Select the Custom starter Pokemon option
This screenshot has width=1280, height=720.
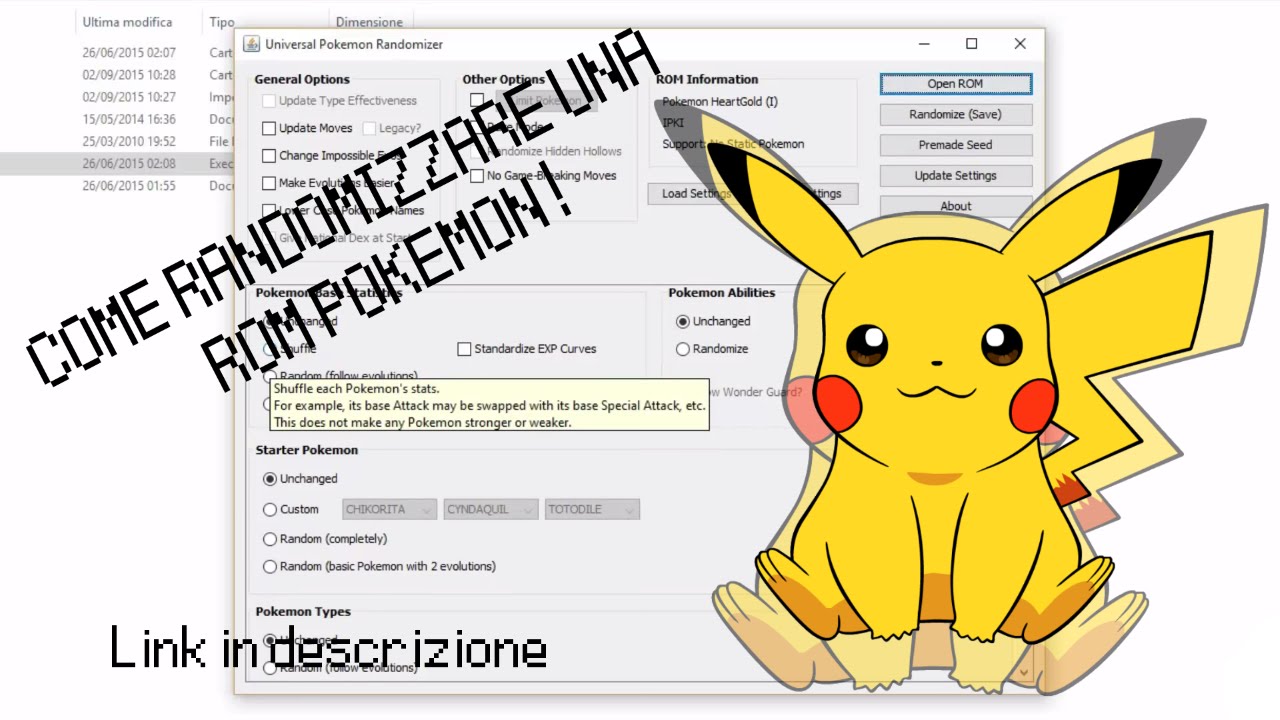click(x=270, y=509)
